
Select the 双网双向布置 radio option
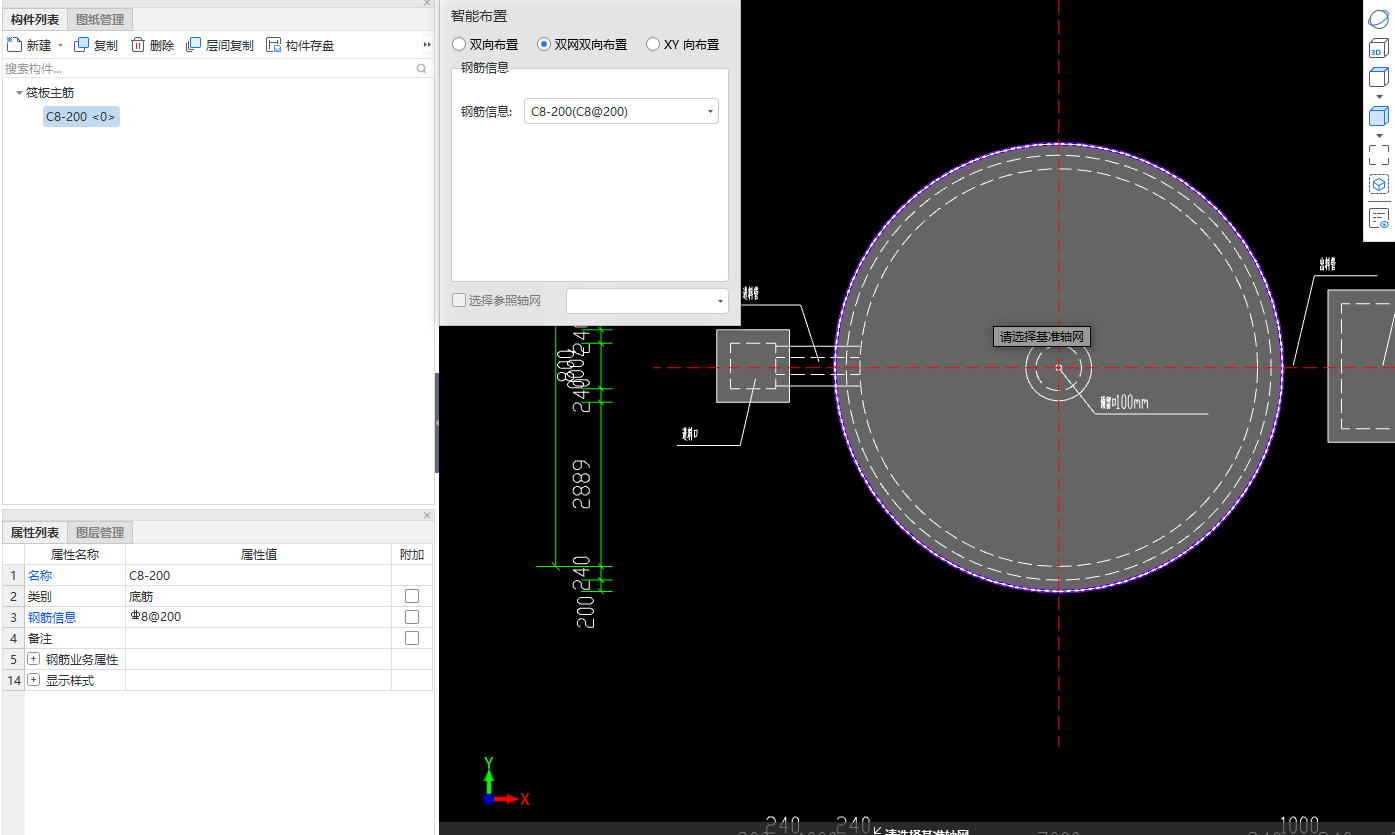click(x=544, y=44)
